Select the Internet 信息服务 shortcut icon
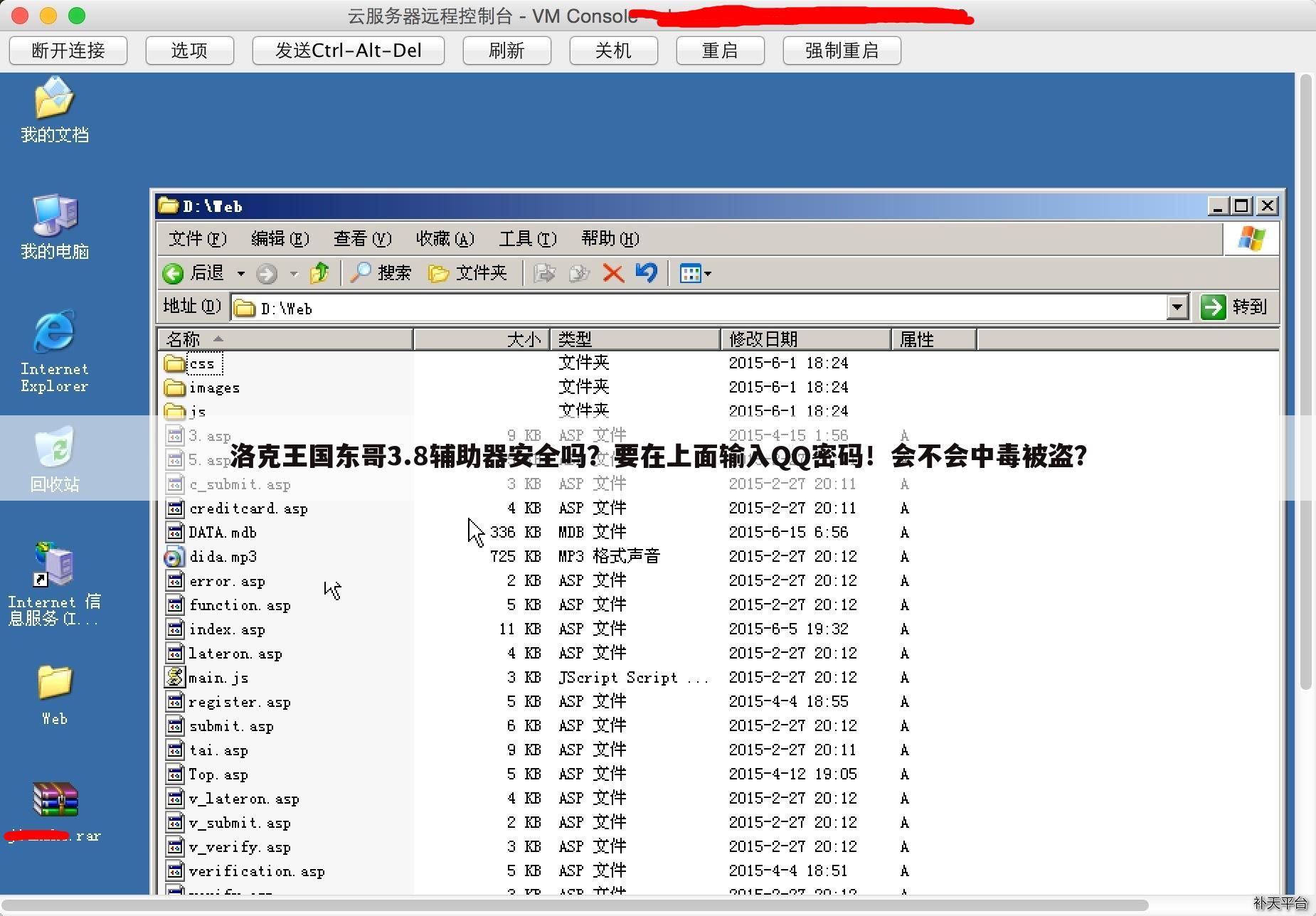 (x=54, y=584)
